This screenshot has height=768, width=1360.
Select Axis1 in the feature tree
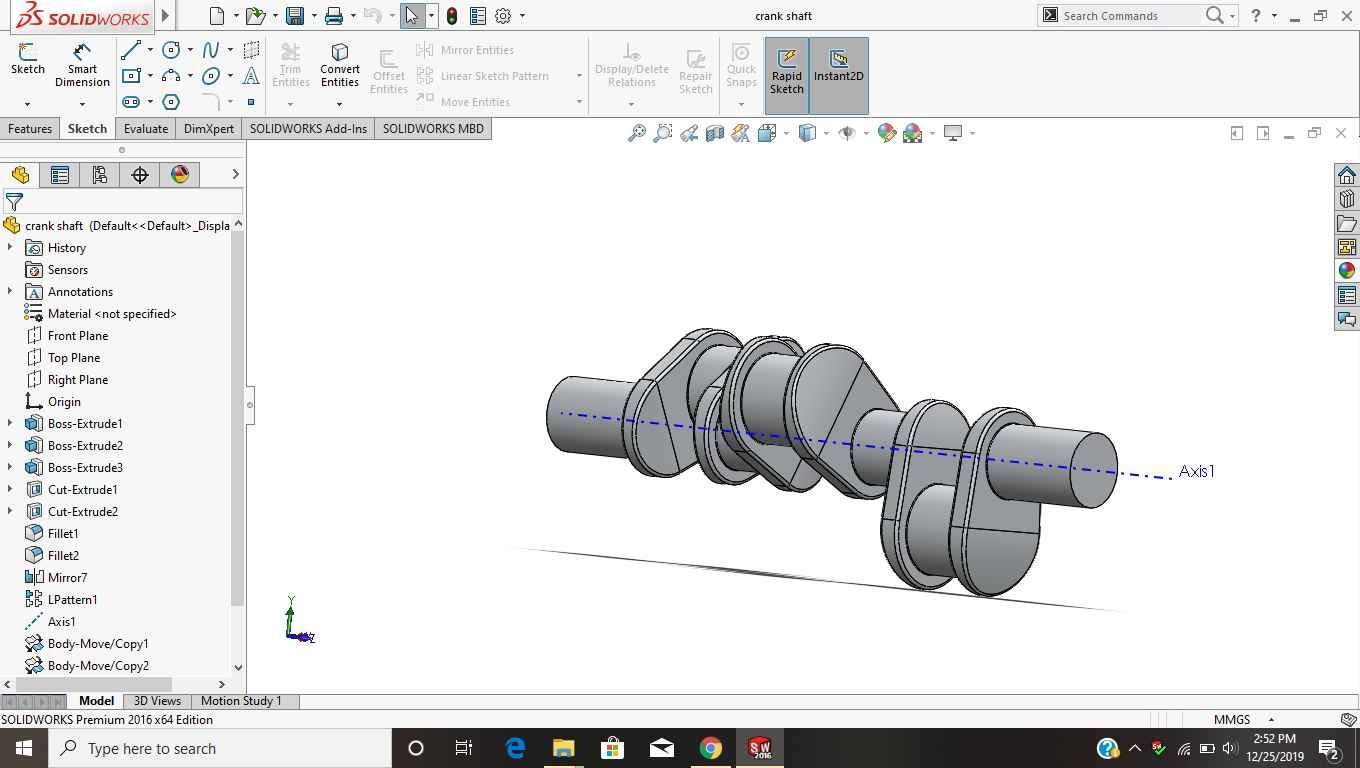click(x=61, y=622)
